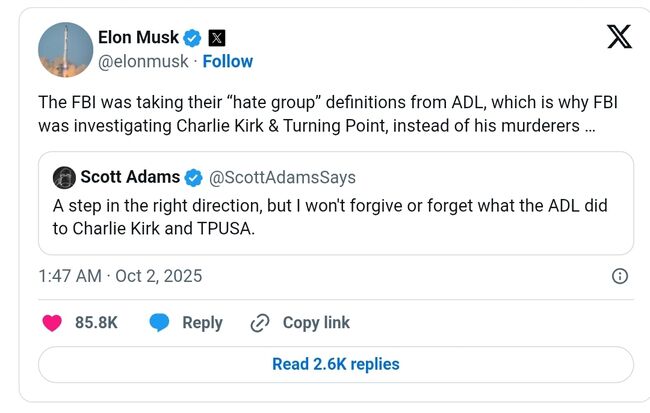Open Elon Musk's profile picture
The image size is (650, 413).
[x=67, y=48]
